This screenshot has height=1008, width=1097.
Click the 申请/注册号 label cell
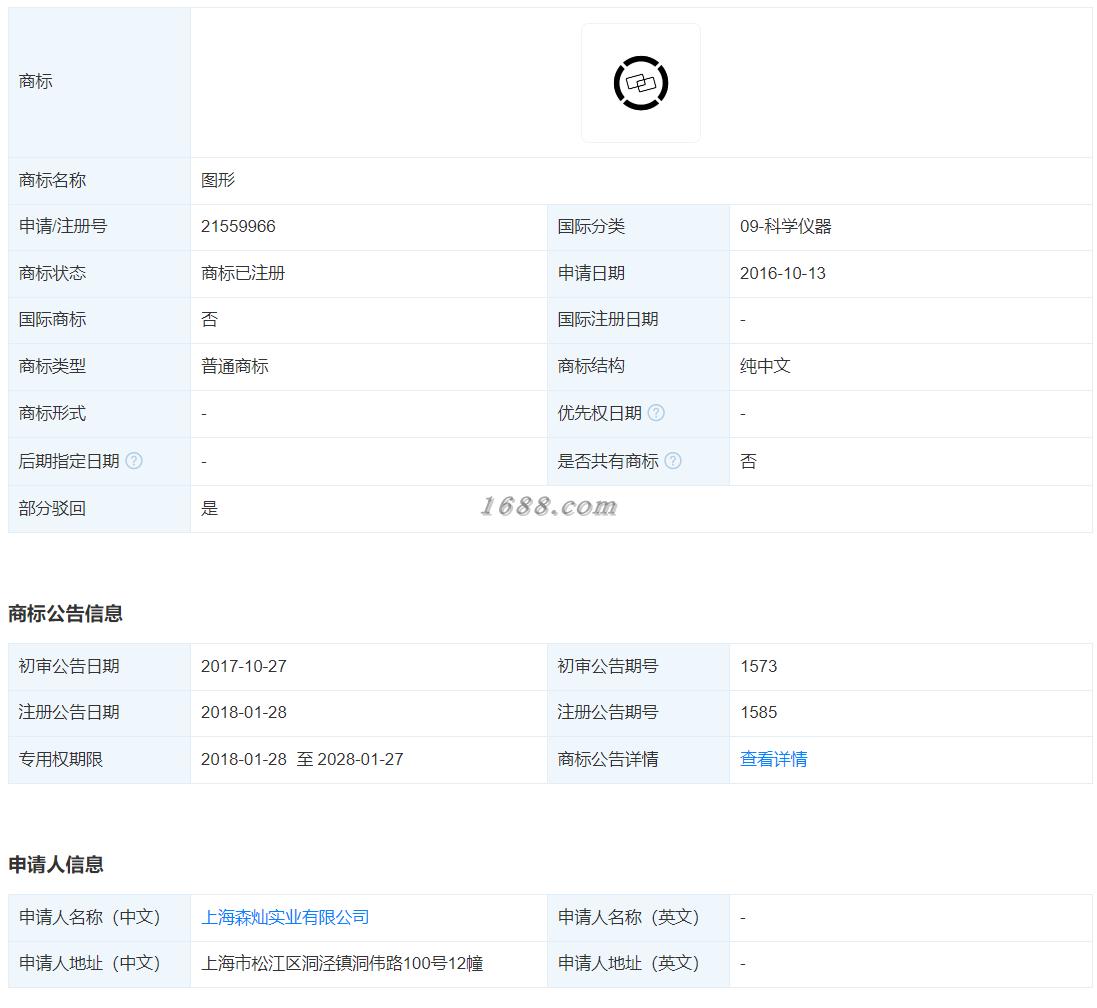pos(99,227)
